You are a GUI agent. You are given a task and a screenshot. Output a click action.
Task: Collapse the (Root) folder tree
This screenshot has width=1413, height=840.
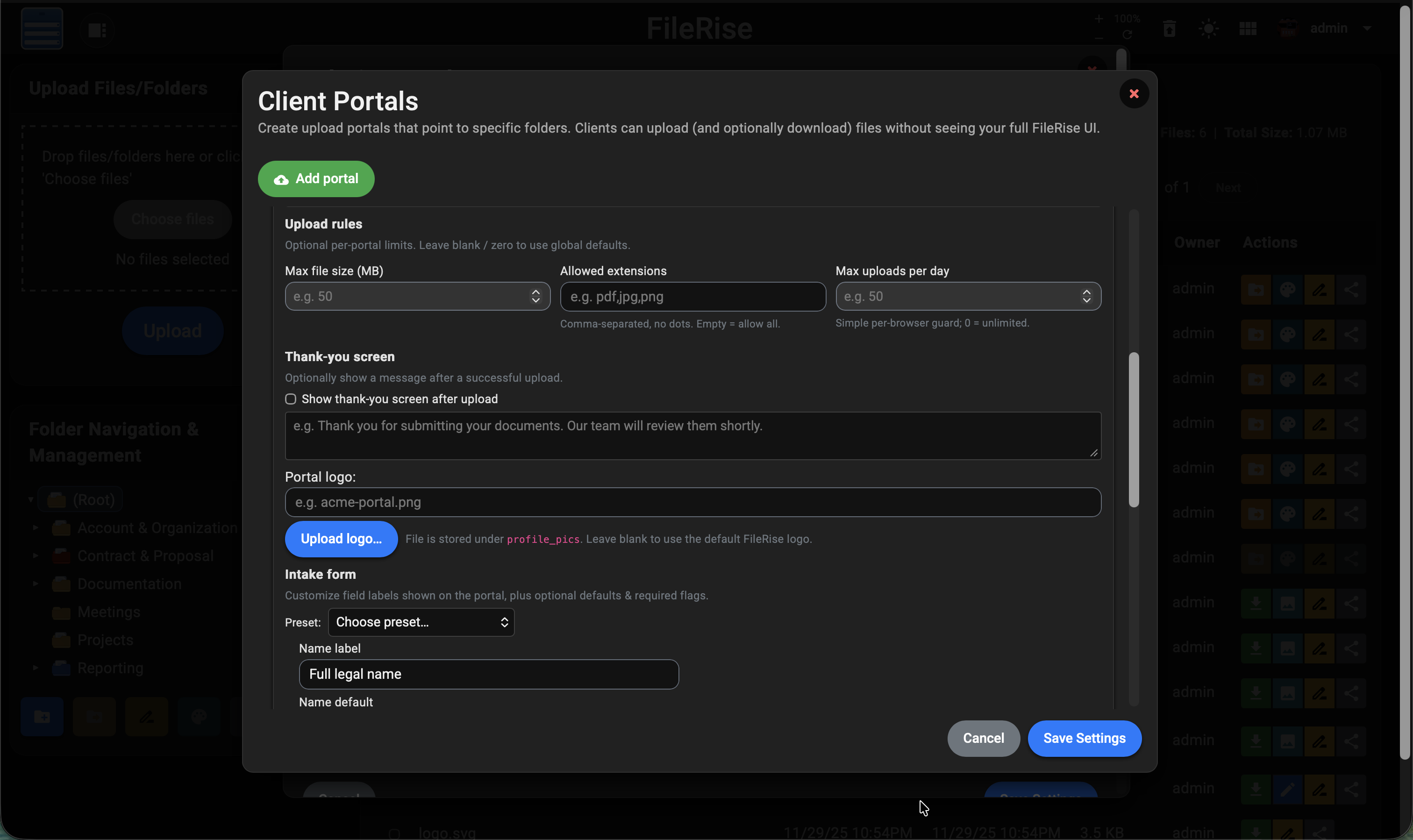(x=31, y=498)
